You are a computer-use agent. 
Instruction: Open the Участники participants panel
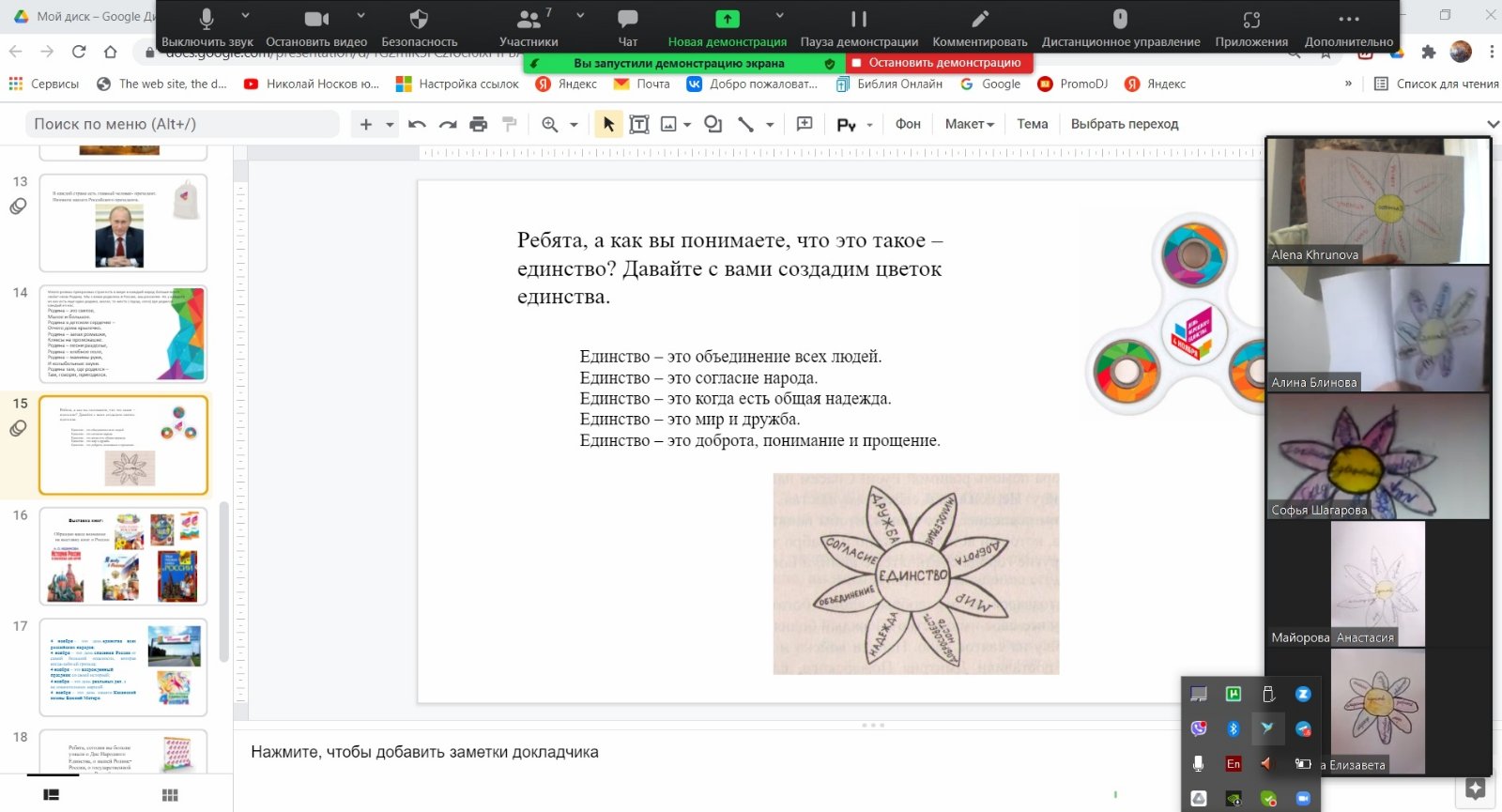529,28
